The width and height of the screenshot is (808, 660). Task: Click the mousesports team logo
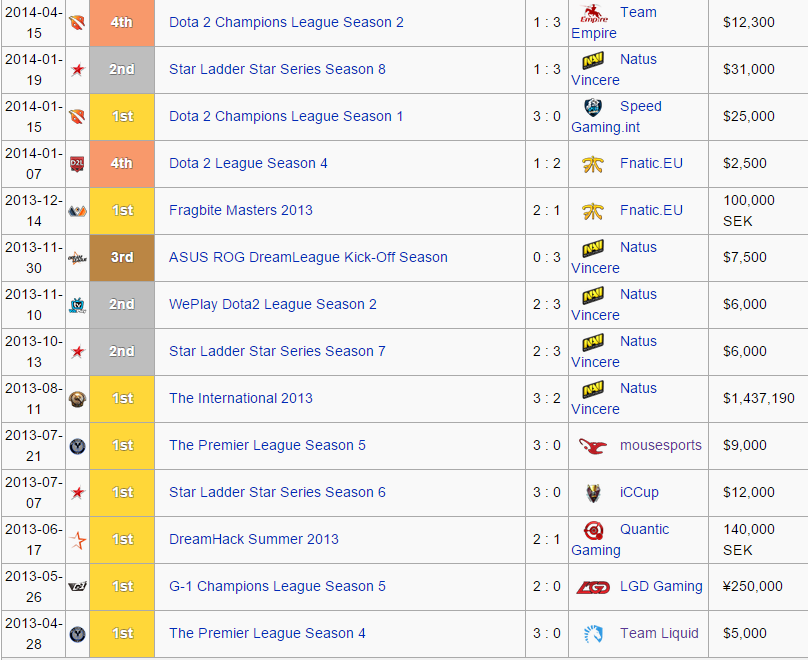(593, 446)
